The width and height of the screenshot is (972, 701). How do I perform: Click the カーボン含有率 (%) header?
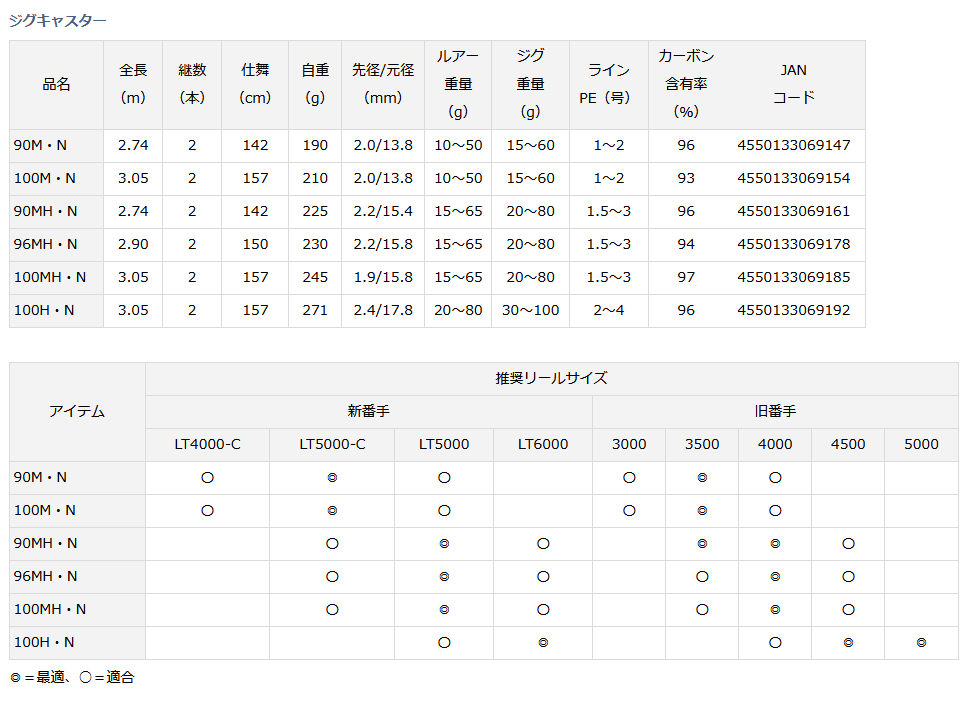[x=686, y=84]
